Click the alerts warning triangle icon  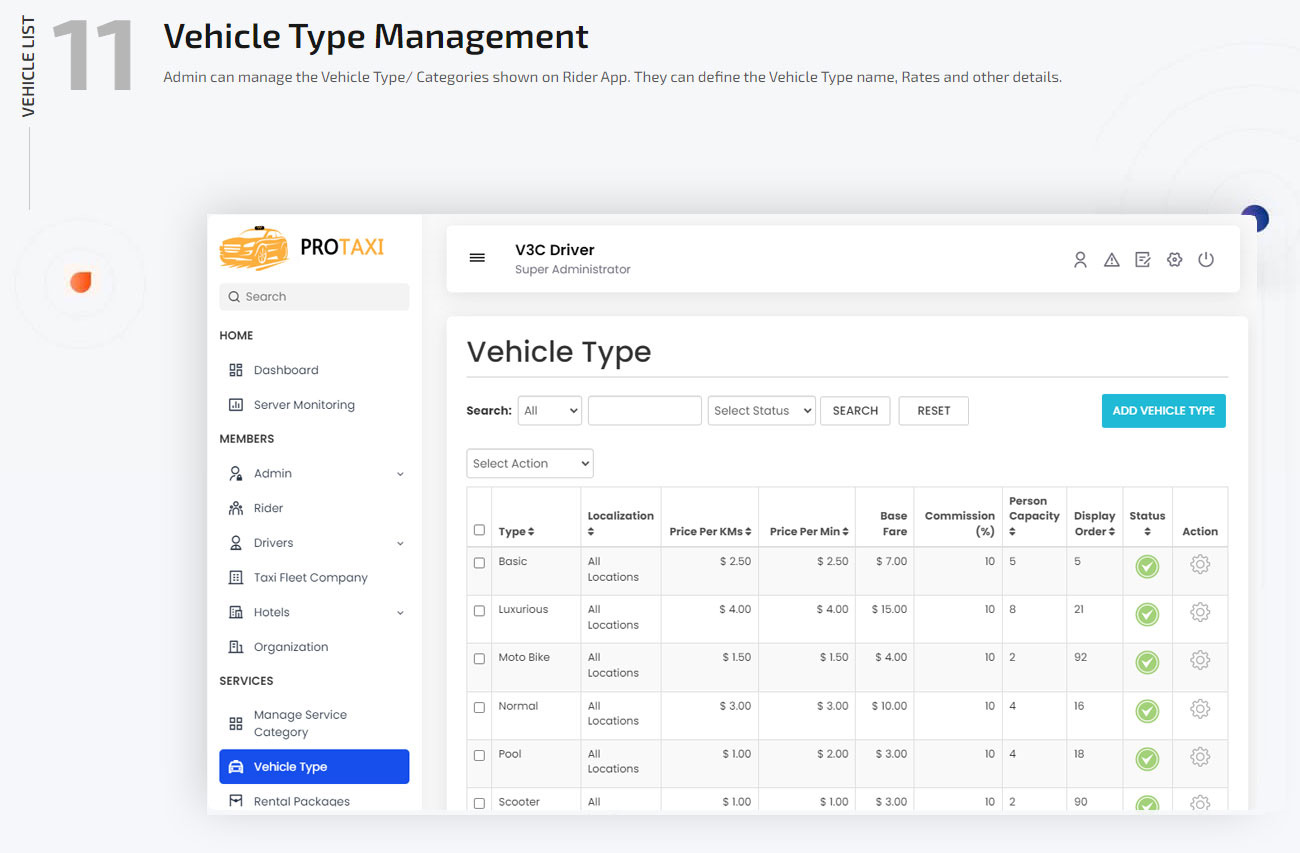coord(1111,259)
